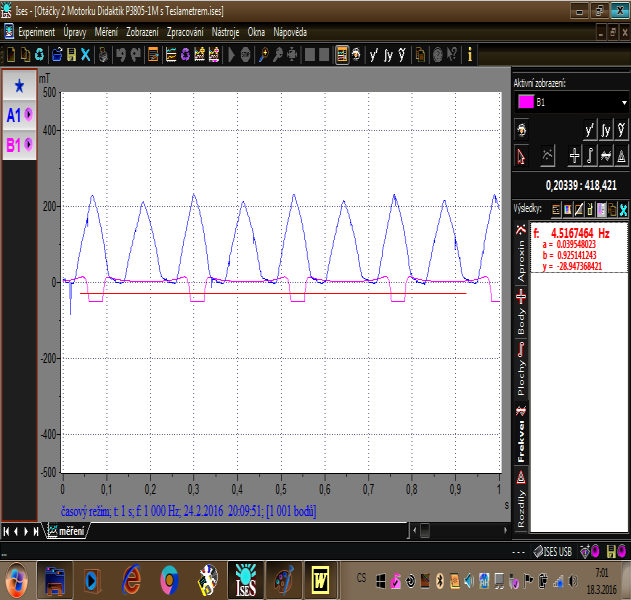Toggle channel B1 display button
Image resolution: width=631 pixels, height=600 pixels.
pos(19,144)
